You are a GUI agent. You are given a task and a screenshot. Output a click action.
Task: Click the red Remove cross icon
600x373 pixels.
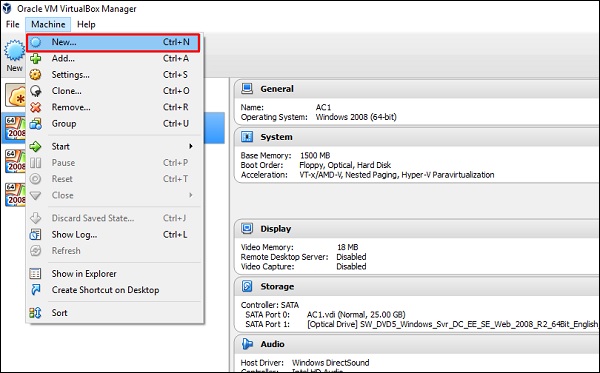(36, 107)
